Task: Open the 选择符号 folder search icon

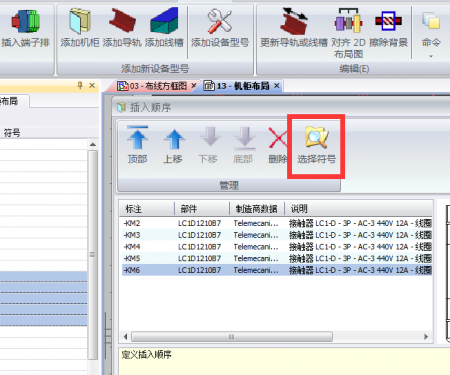Action: click(317, 137)
